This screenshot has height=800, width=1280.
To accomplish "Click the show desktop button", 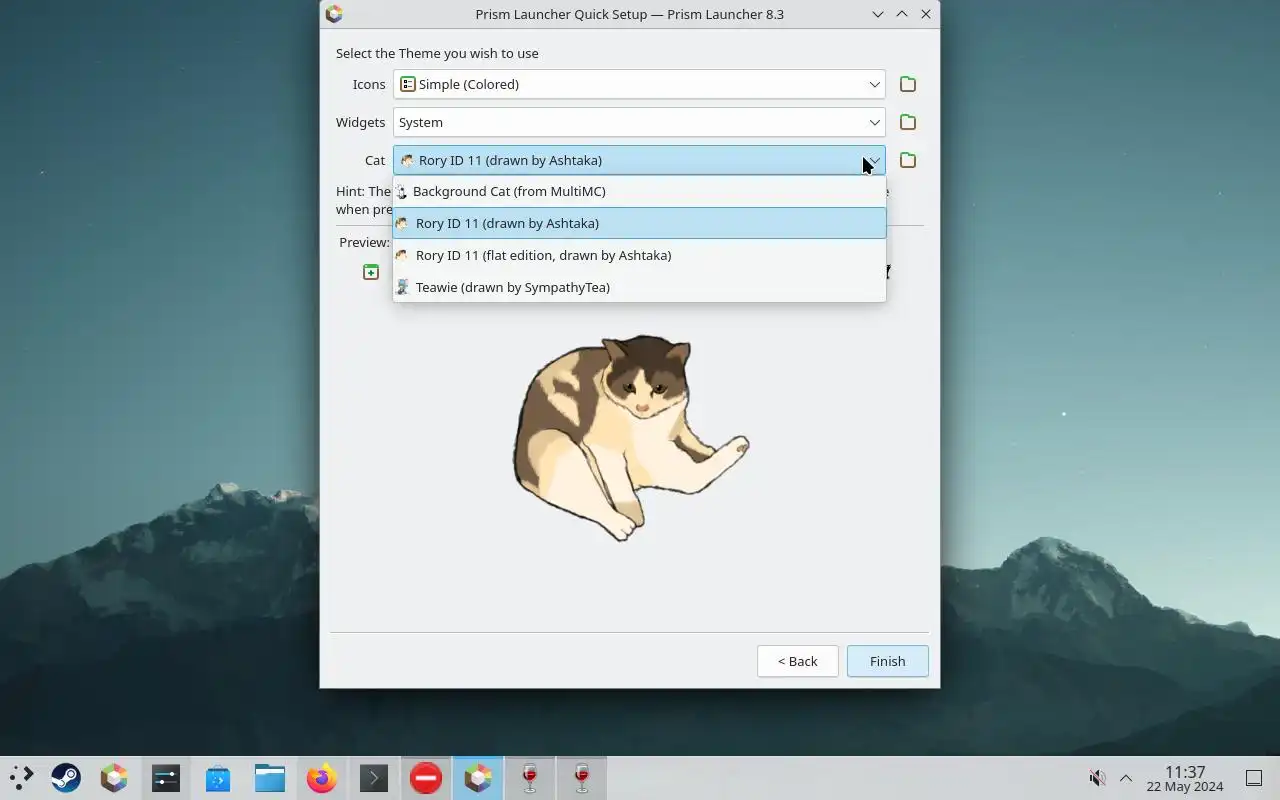I will (1254, 778).
